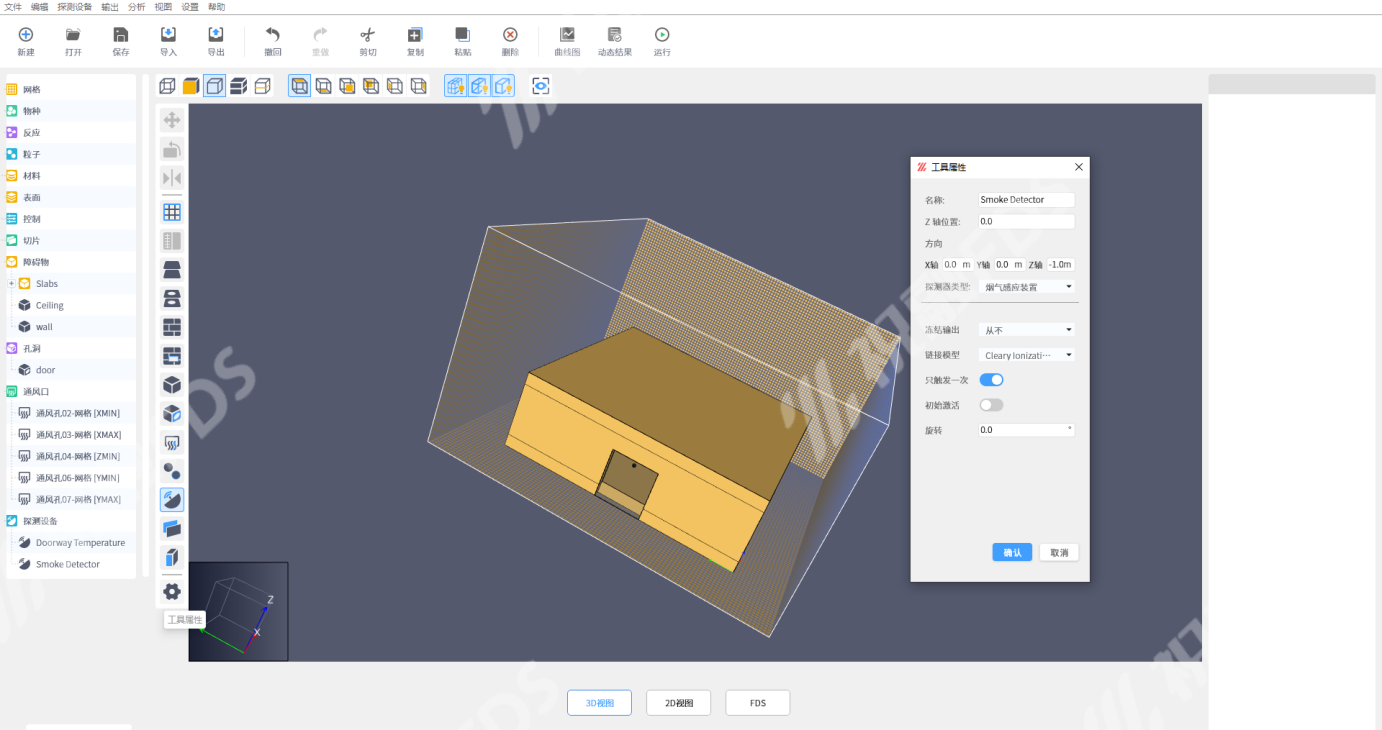This screenshot has height=730, width=1382.
Task: Open the 编辑 menu
Action: point(39,6)
